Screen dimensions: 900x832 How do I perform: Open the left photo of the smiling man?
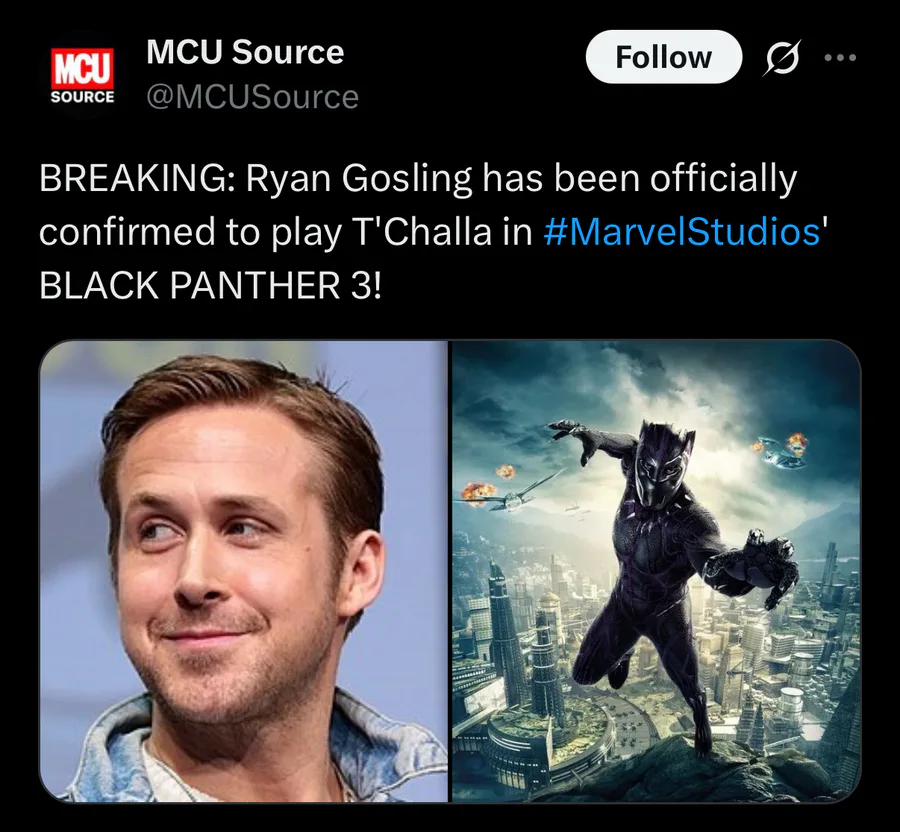[x=243, y=571]
